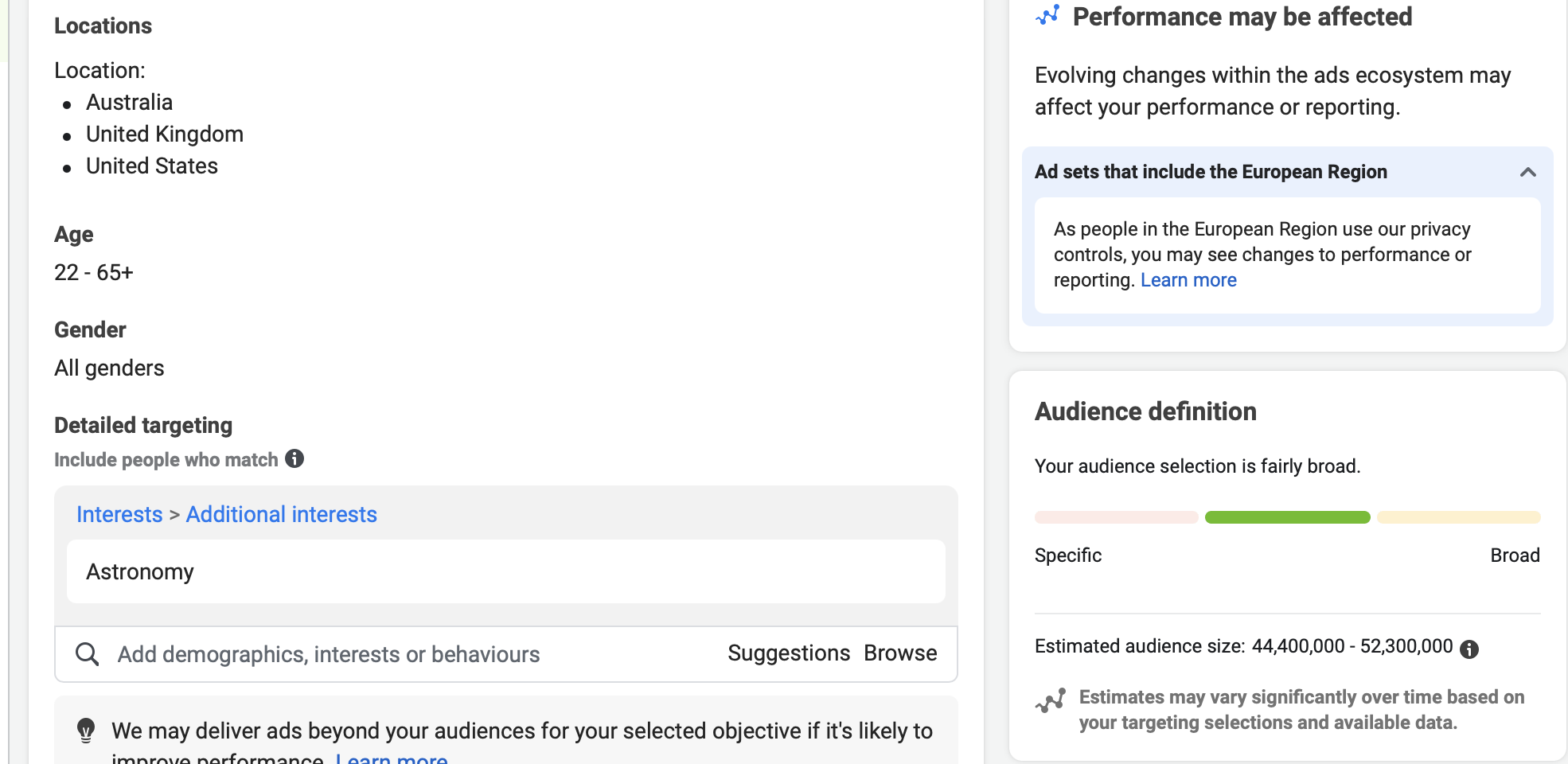1568x764 pixels.
Task: Click 'United Kingdom' in the locations list
Action: point(165,134)
